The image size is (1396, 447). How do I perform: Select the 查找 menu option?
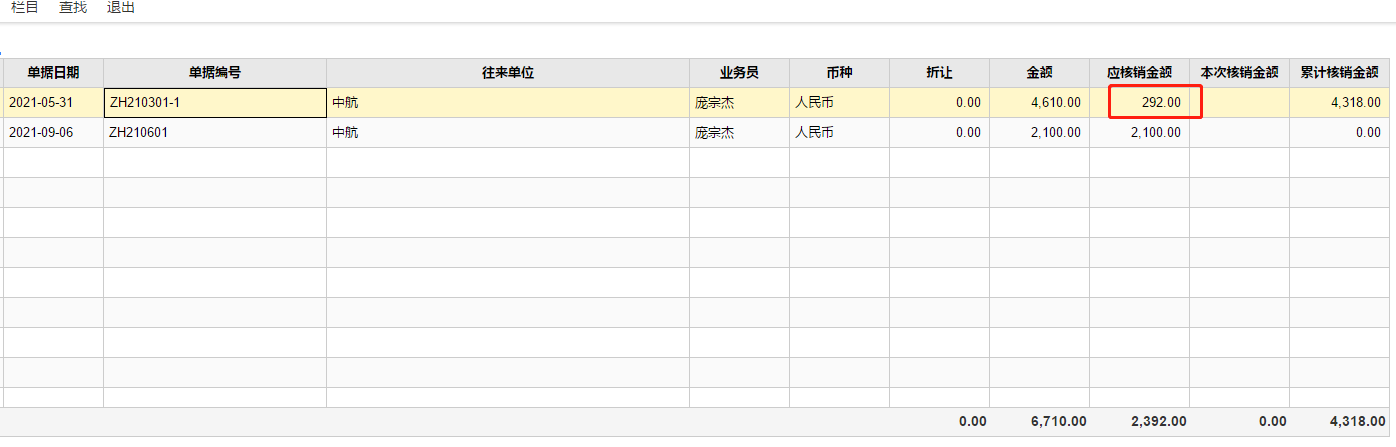pyautogui.click(x=73, y=8)
